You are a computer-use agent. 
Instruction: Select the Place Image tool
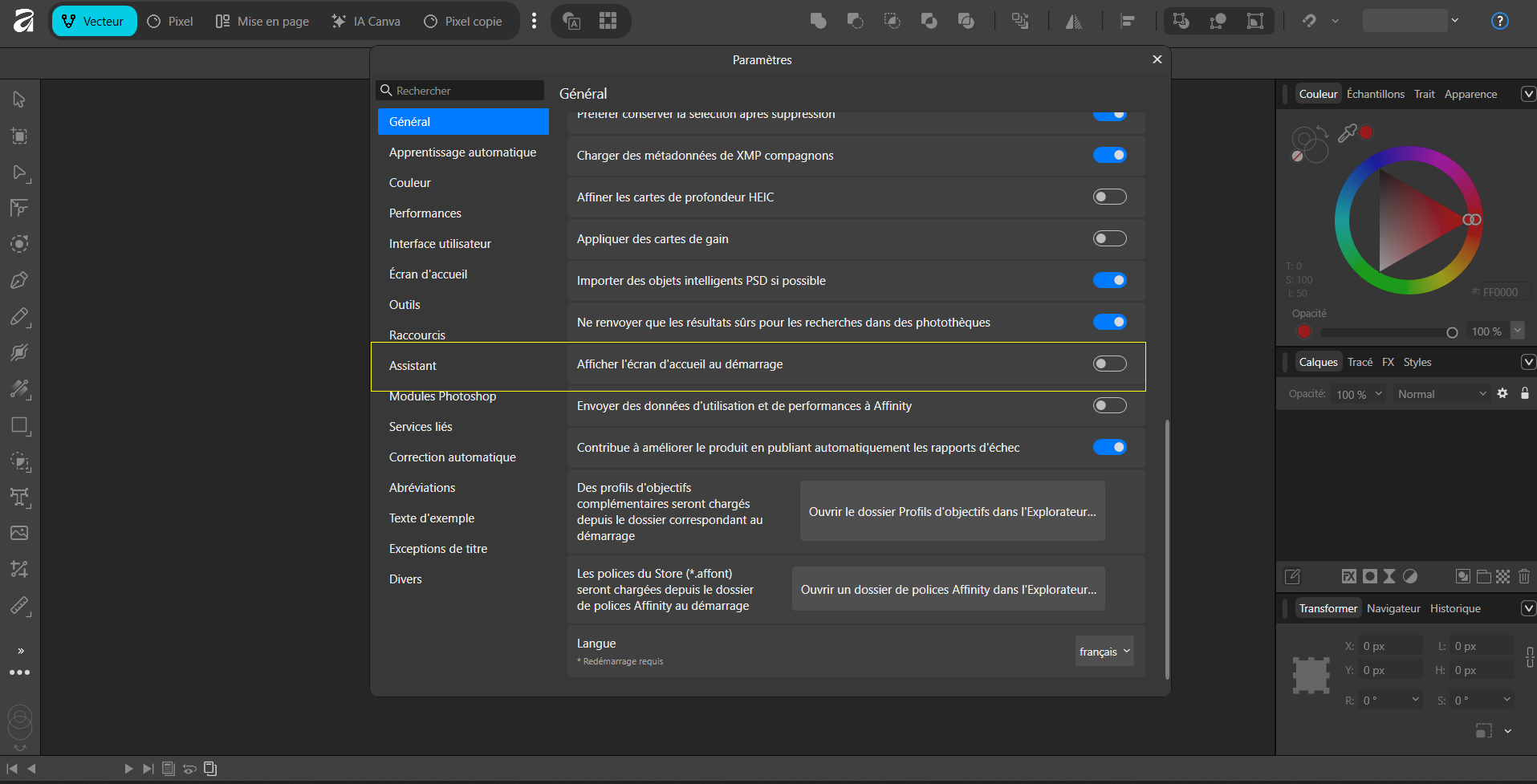click(x=19, y=533)
